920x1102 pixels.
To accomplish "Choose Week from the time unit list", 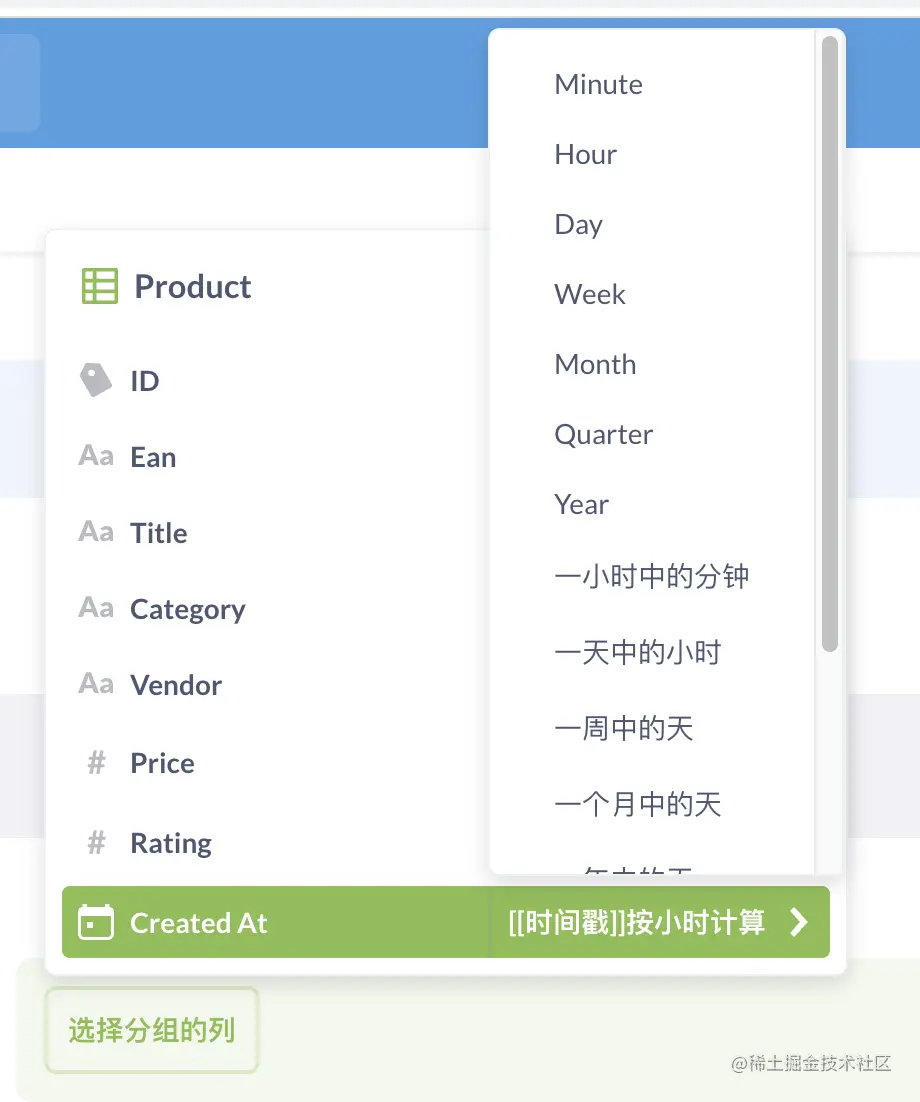I will (x=590, y=294).
